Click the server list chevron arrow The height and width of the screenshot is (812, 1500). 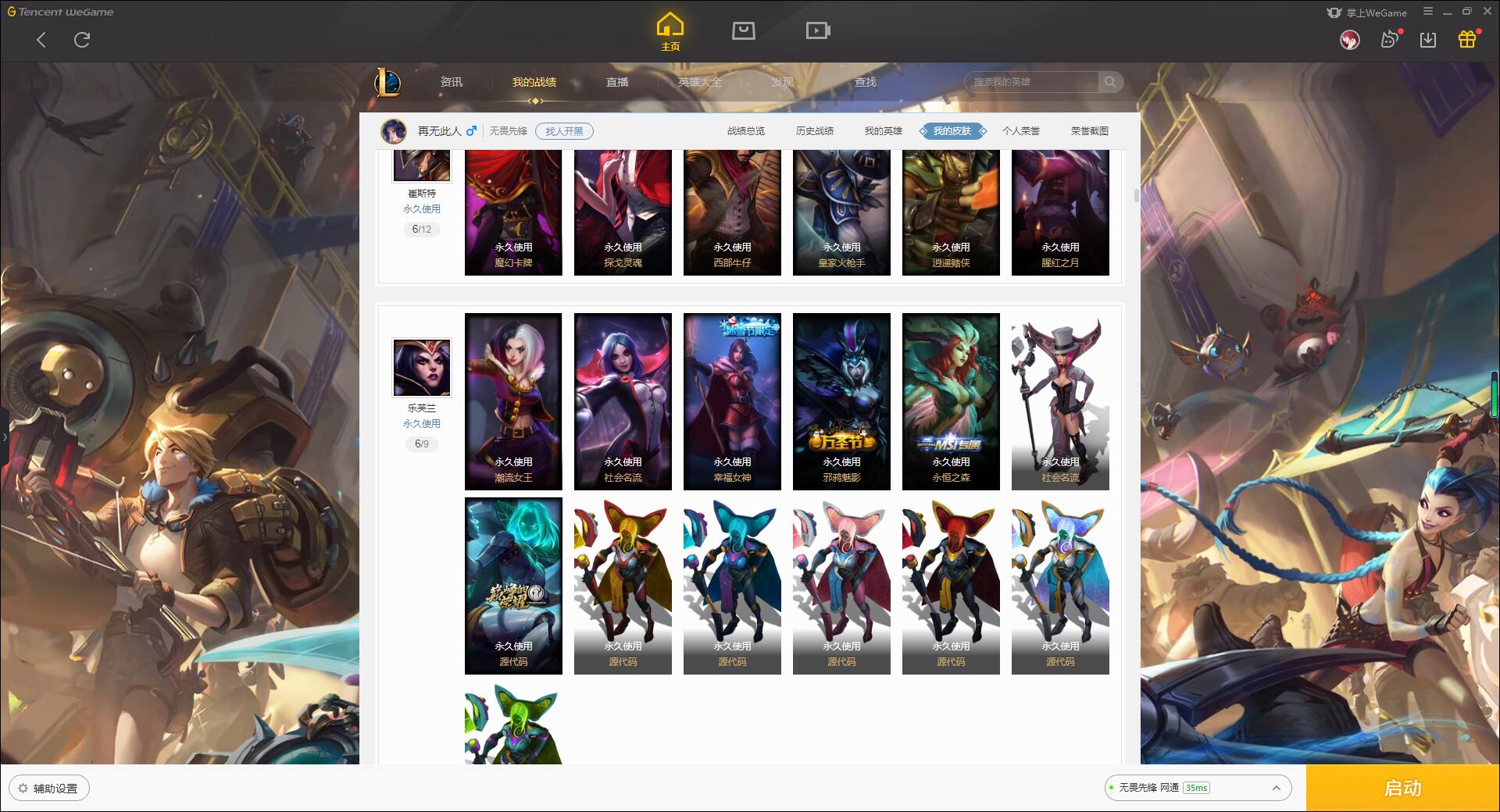[x=1277, y=788]
